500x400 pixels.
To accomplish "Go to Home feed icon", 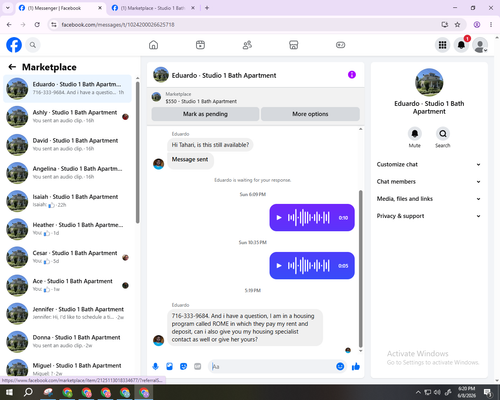I will pyautogui.click(x=153, y=45).
